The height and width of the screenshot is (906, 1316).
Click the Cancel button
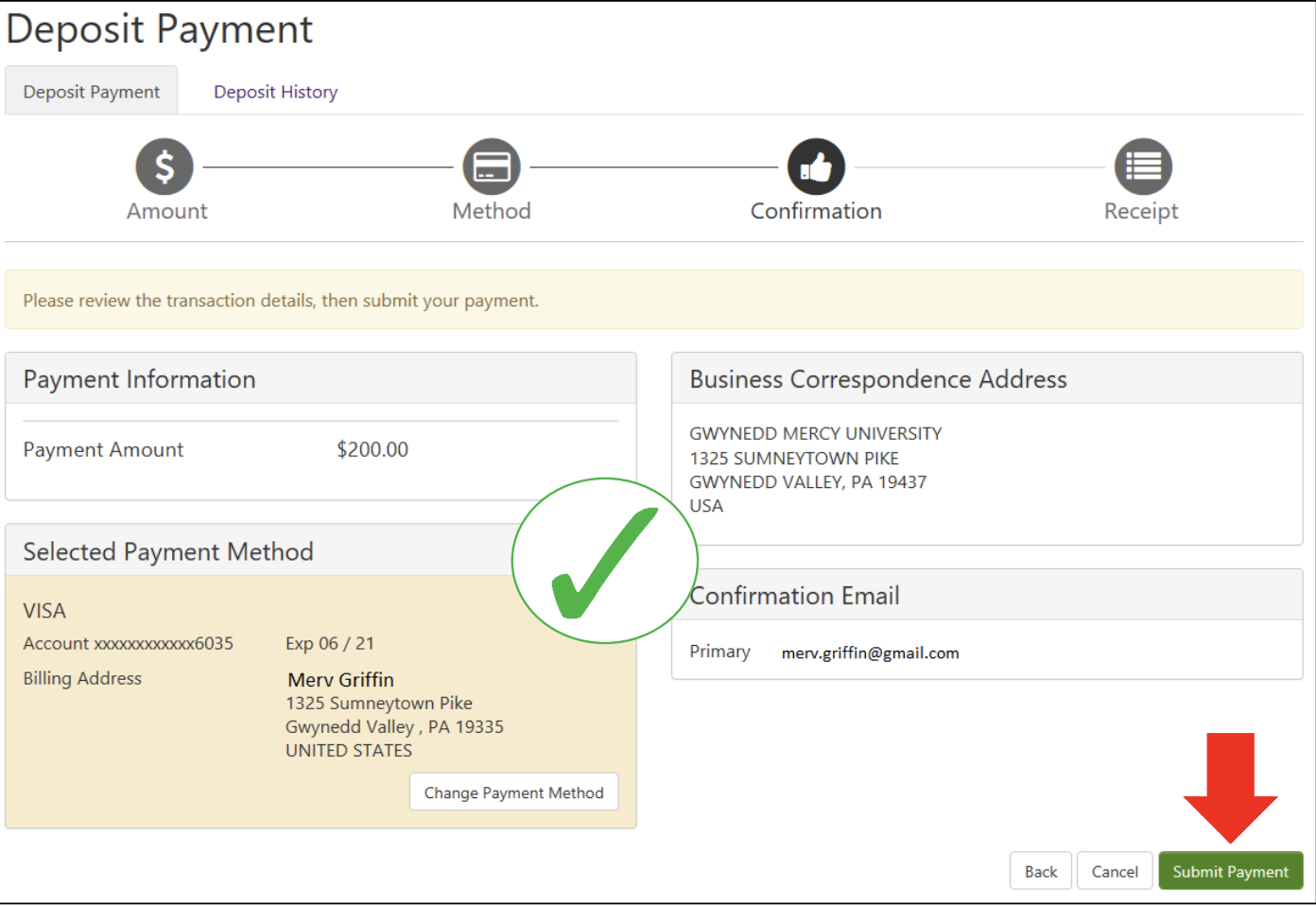(x=1115, y=871)
